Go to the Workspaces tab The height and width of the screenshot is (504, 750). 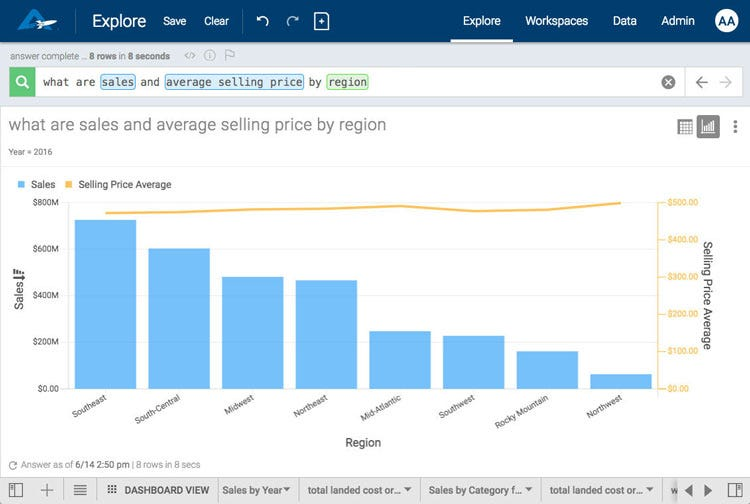tap(556, 21)
